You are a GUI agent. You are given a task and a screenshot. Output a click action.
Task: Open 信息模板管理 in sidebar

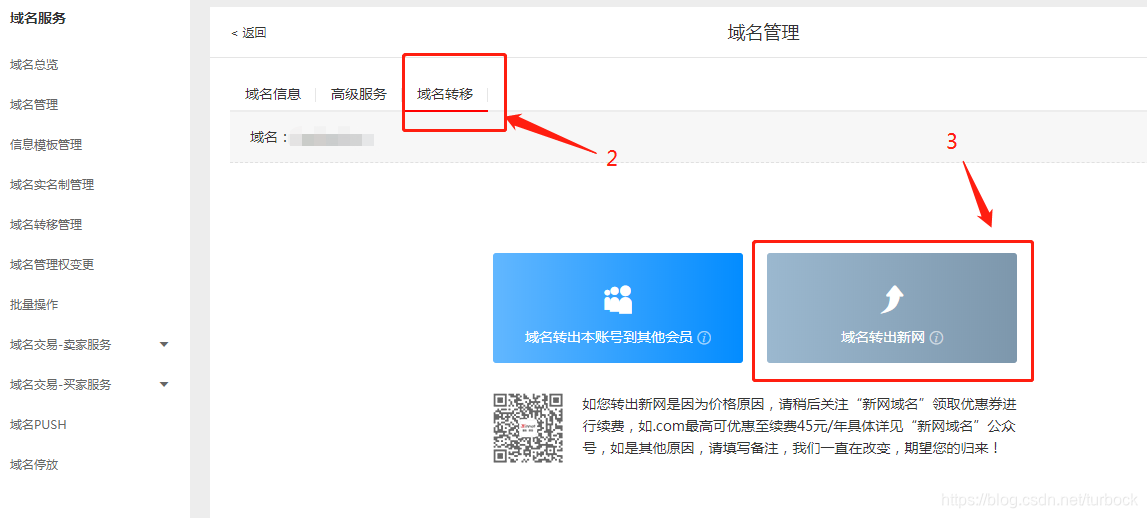(x=46, y=145)
